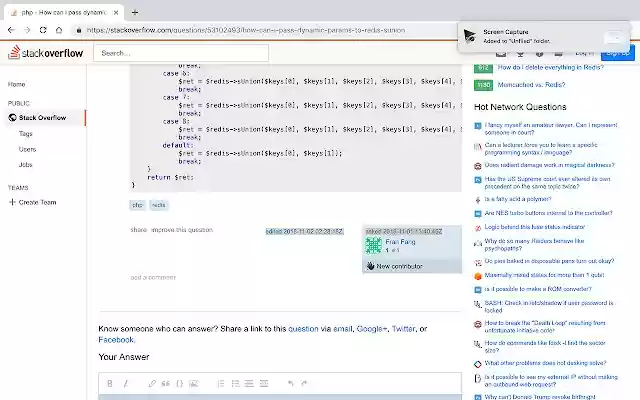Create a bulleted list in the editor
640x400 pixels.
click(x=235, y=383)
